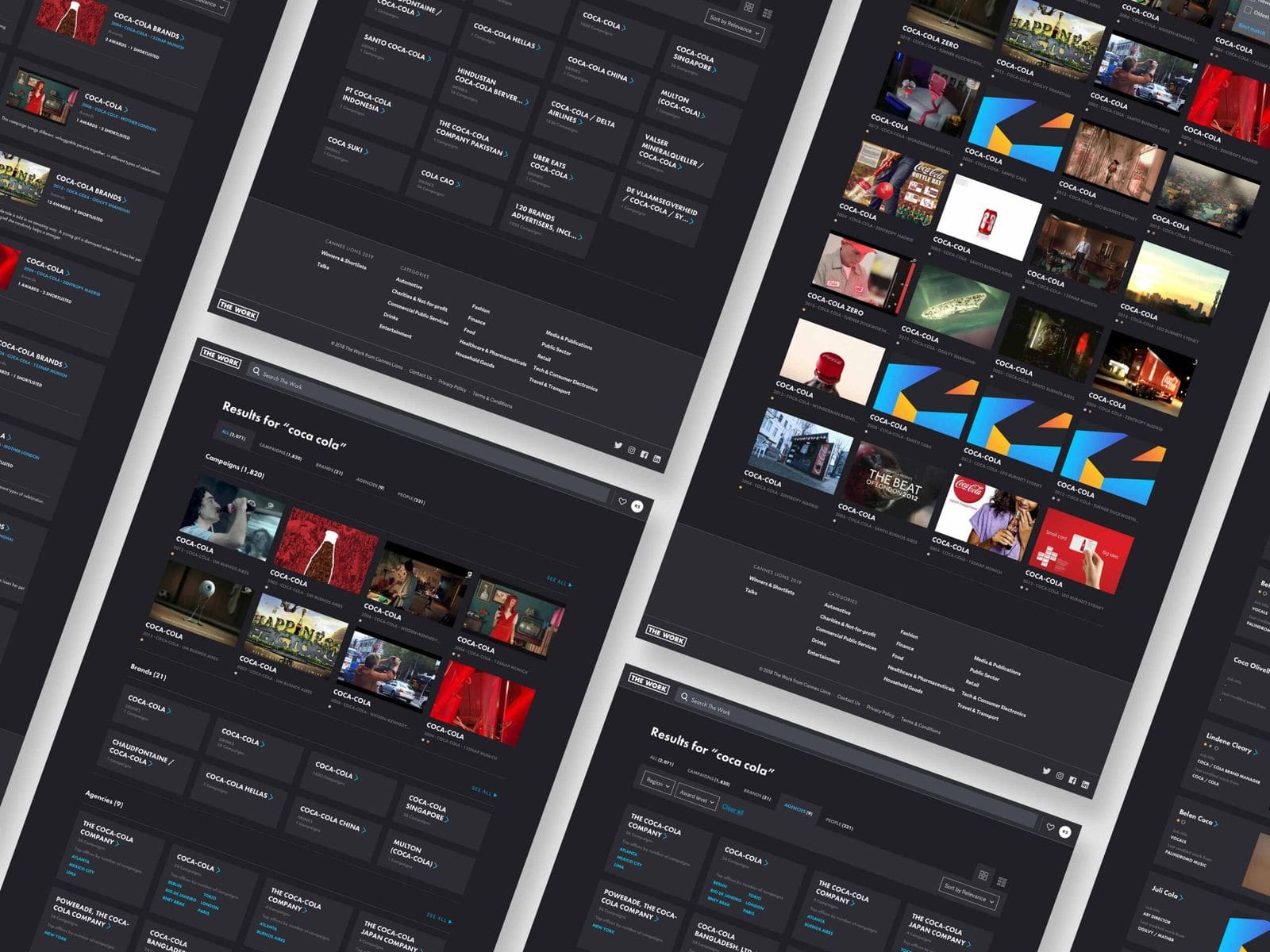Click SEE ALL beside the Brands (21) cards
The height and width of the screenshot is (952, 1270).
coord(483,791)
